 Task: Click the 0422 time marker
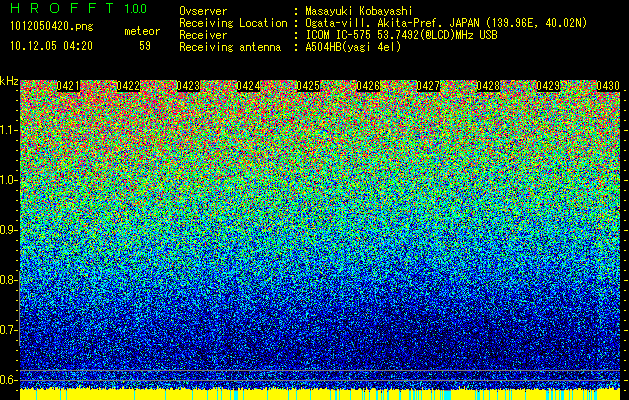[128, 86]
